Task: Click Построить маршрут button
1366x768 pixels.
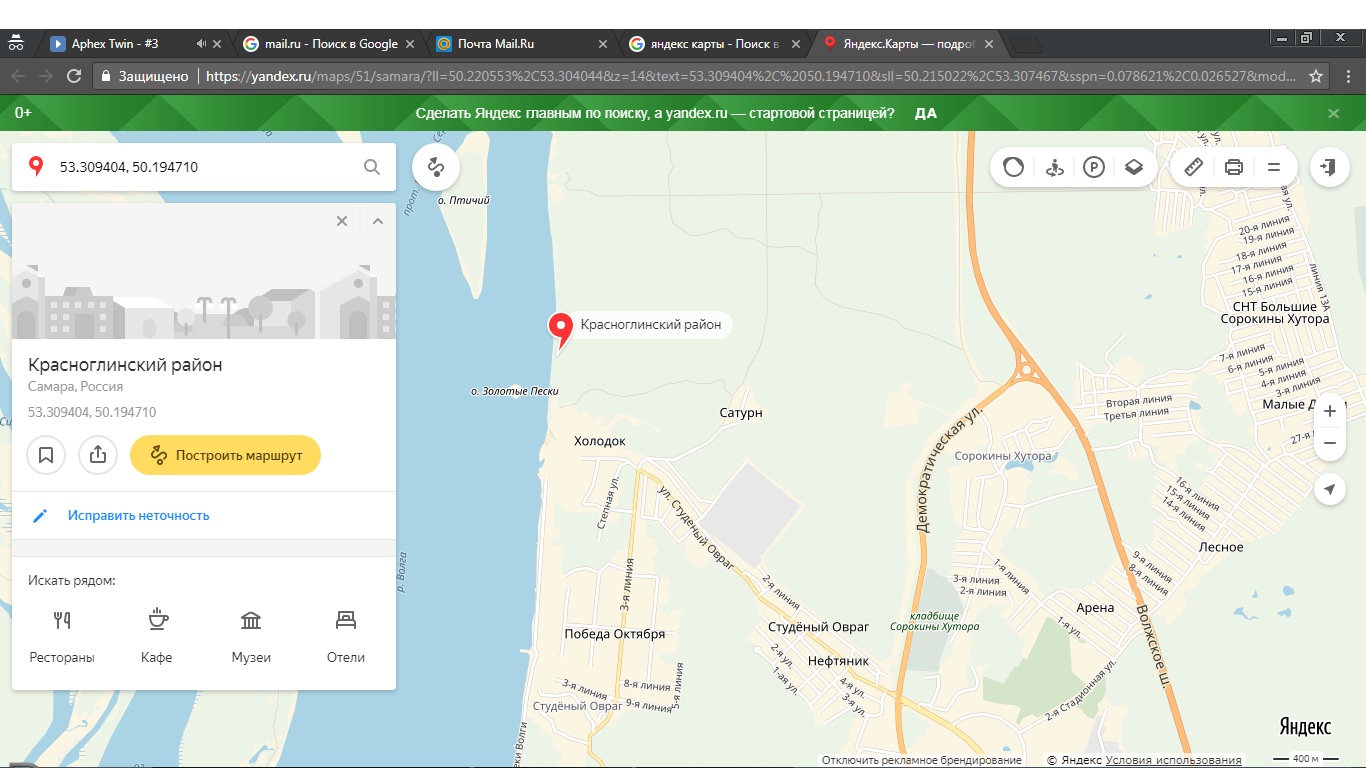Action: coord(225,455)
